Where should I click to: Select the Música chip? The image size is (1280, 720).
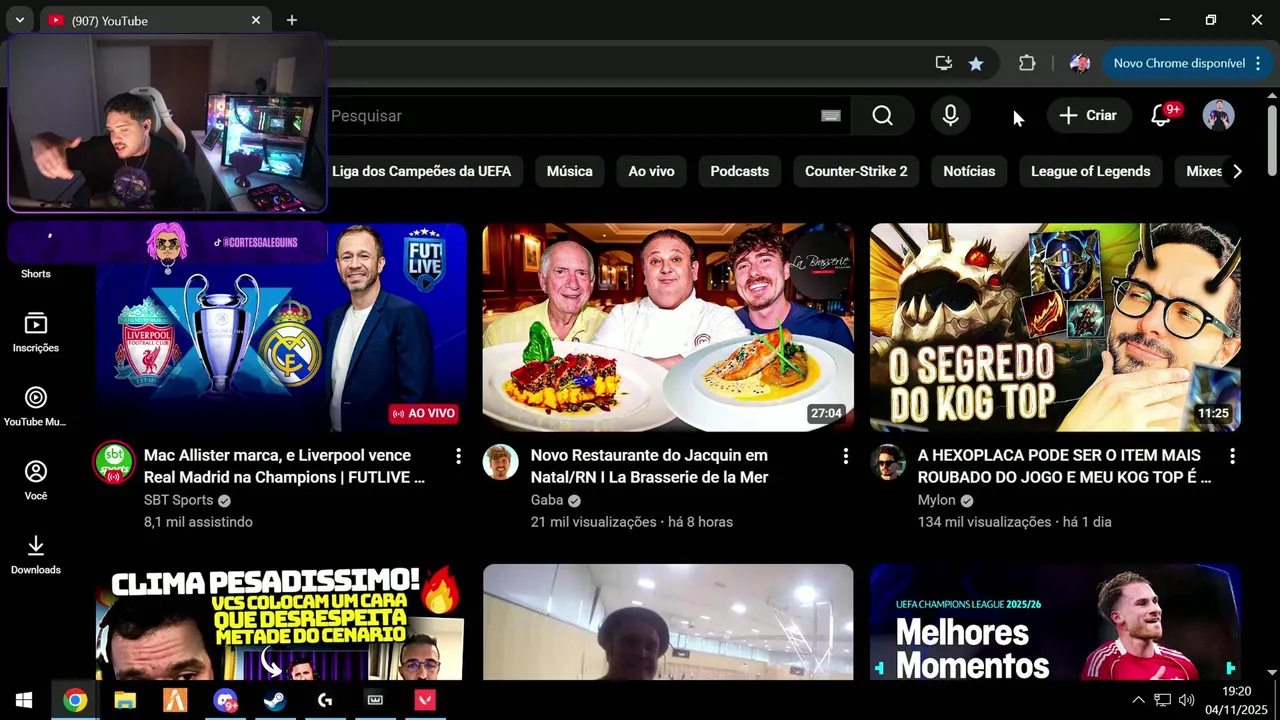pyautogui.click(x=569, y=171)
